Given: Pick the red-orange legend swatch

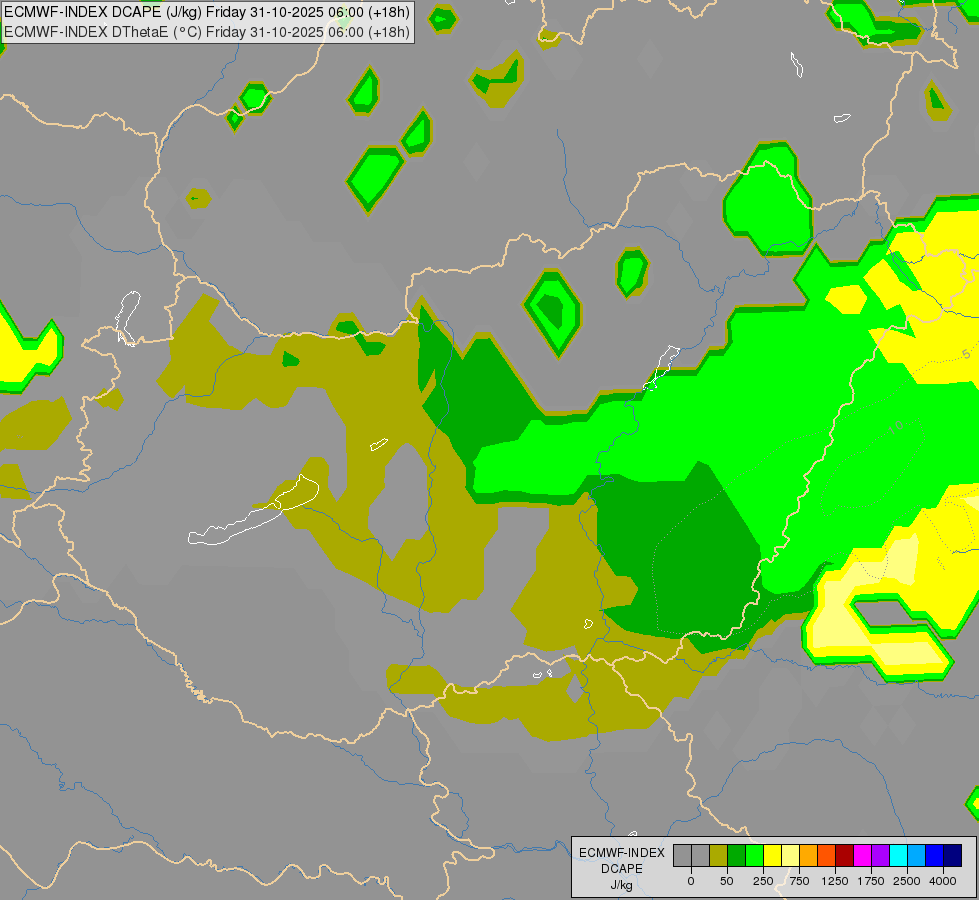Looking at the screenshot, I should (826, 855).
